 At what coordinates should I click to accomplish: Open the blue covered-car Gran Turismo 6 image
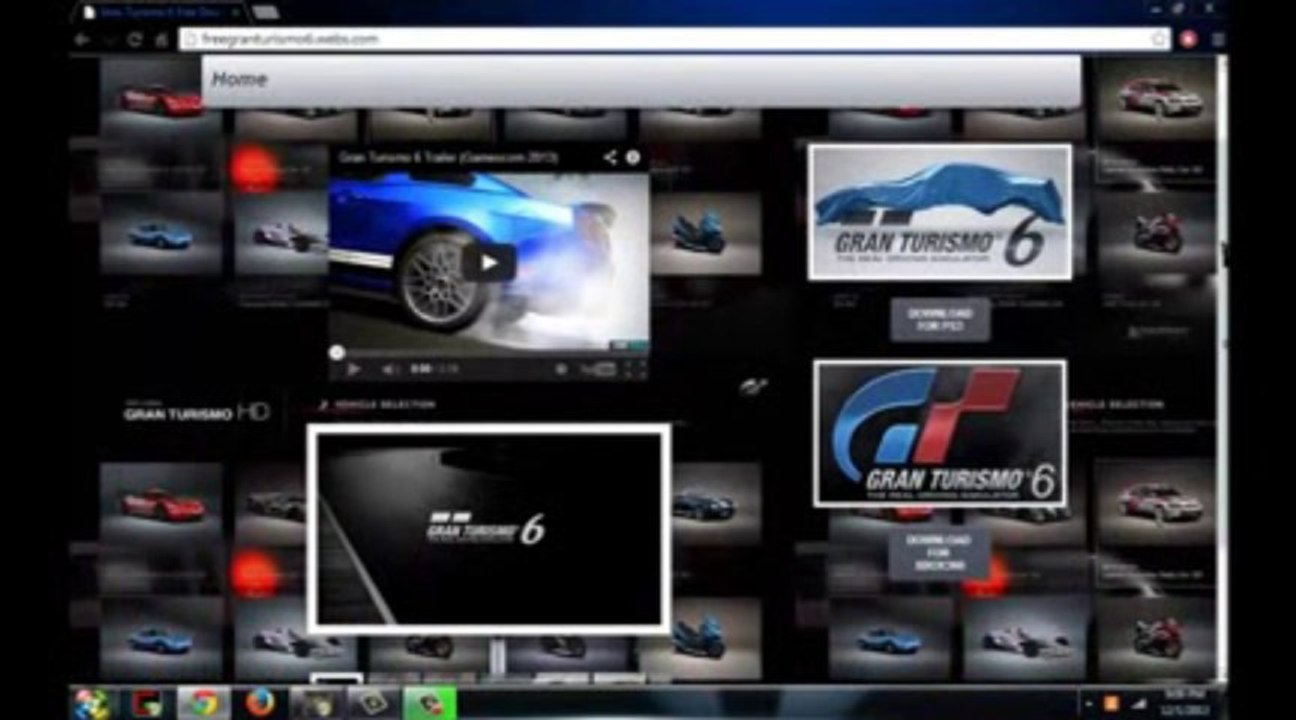click(939, 212)
